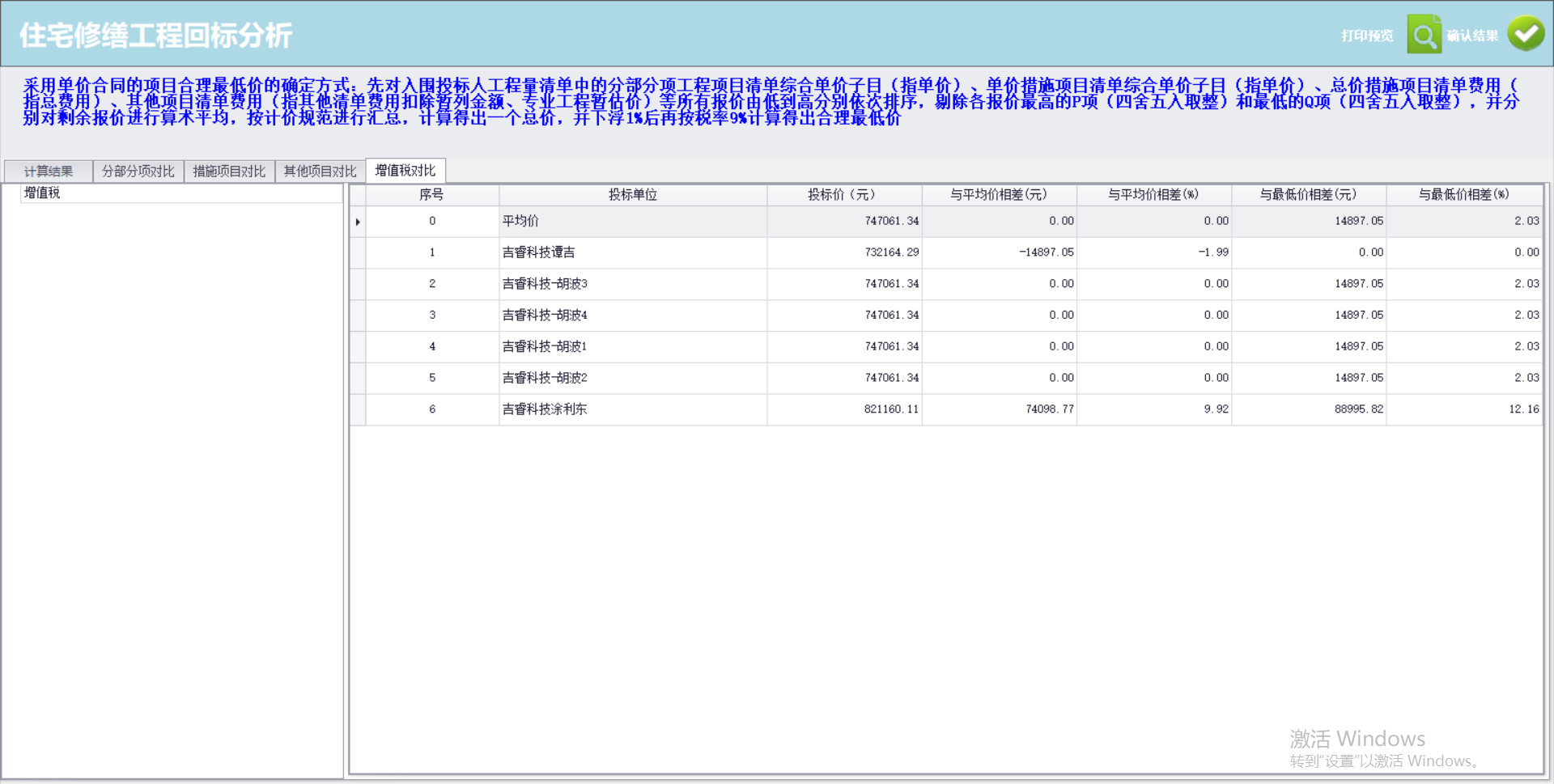Click the 与最低价相差(%) column header
The height and width of the screenshot is (784, 1554).
pos(1463,195)
